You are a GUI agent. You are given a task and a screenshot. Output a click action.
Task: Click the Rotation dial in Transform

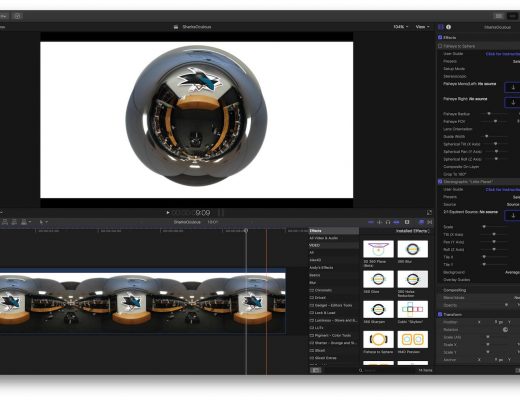tap(505, 330)
